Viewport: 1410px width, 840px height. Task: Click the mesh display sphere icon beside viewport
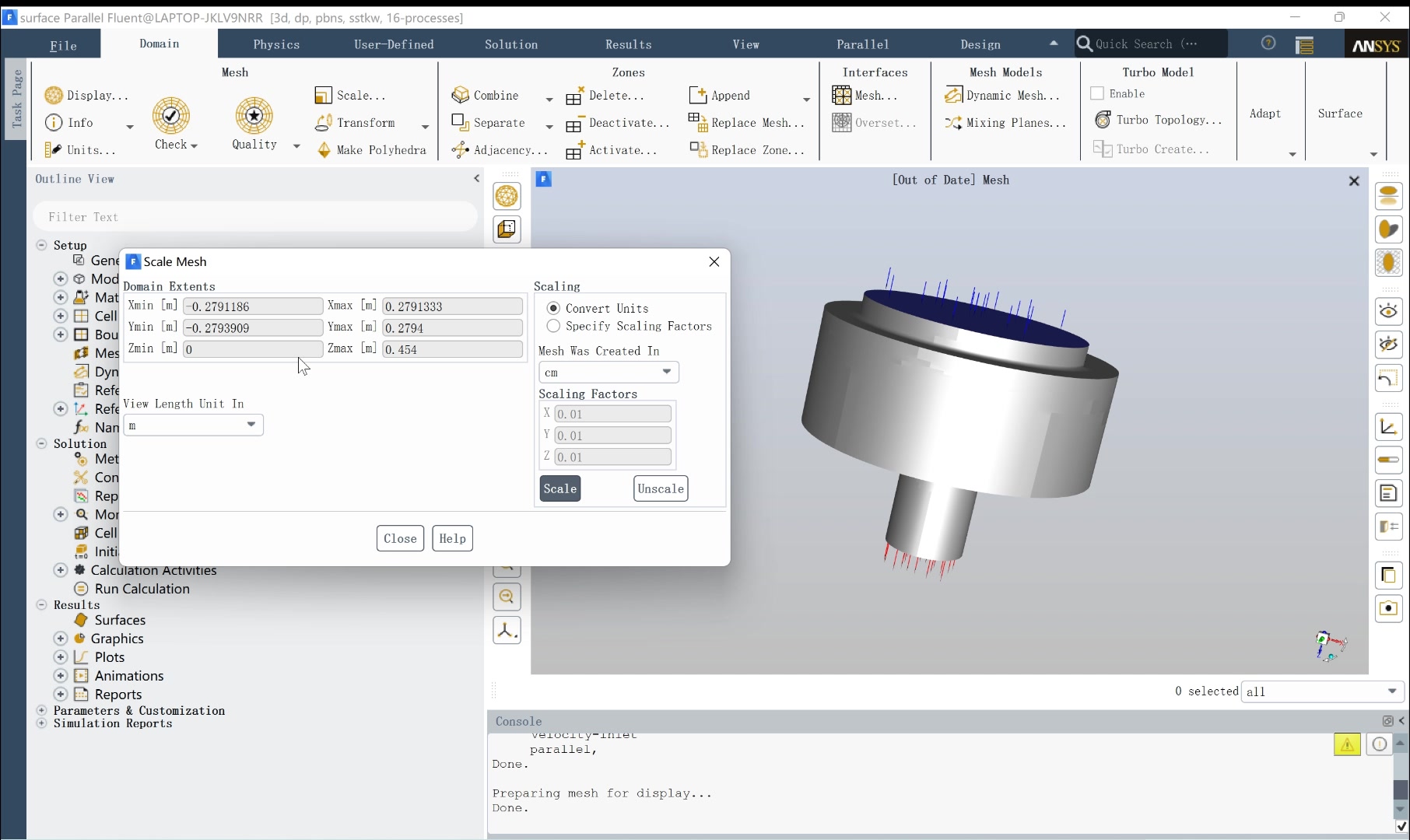507,196
